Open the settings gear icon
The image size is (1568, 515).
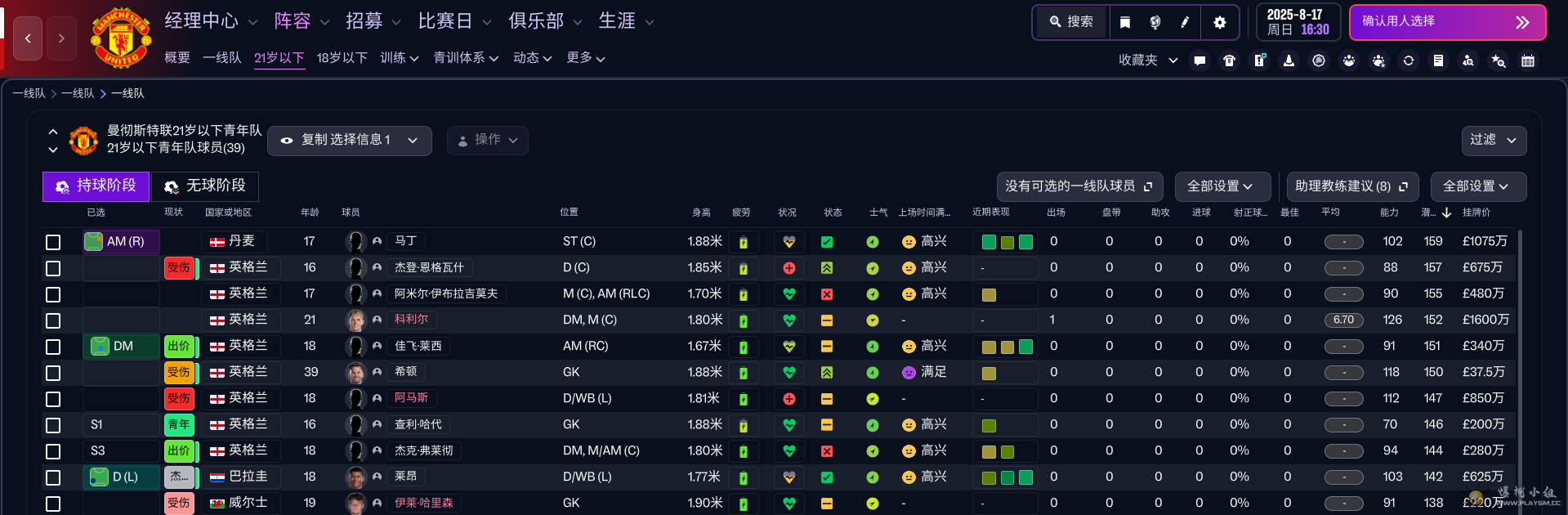pos(1220,22)
